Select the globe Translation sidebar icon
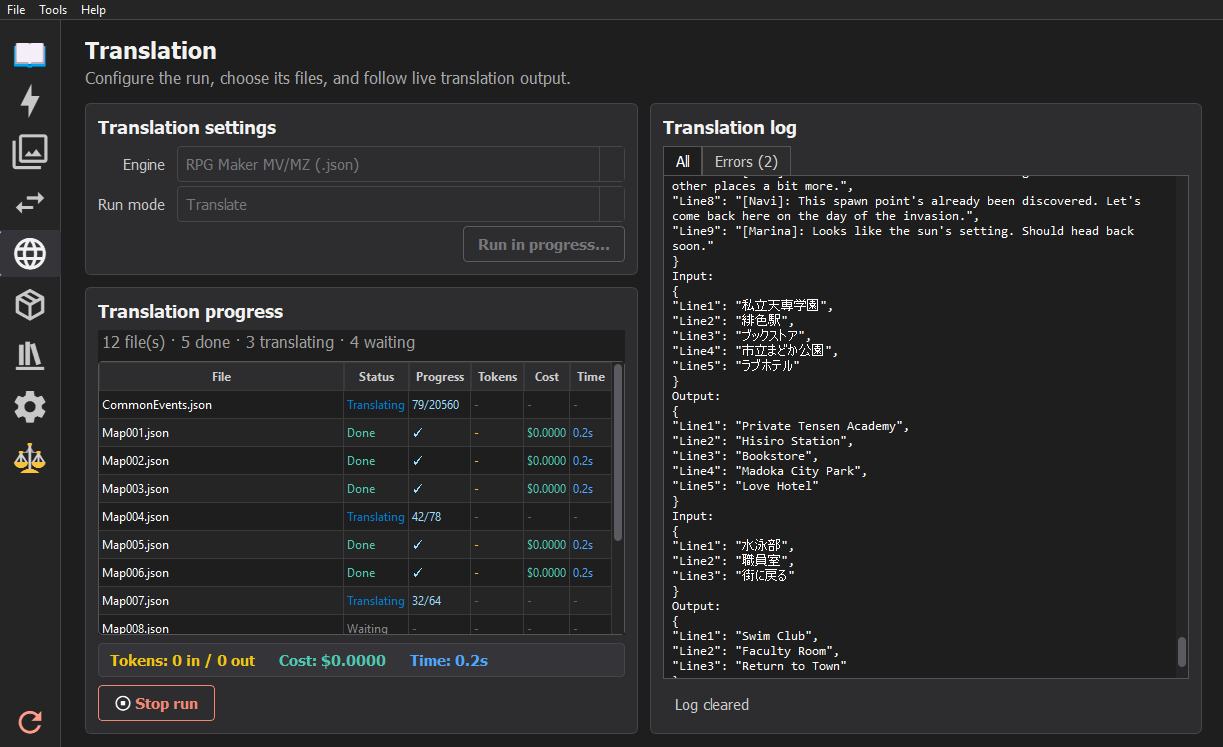 click(x=30, y=254)
